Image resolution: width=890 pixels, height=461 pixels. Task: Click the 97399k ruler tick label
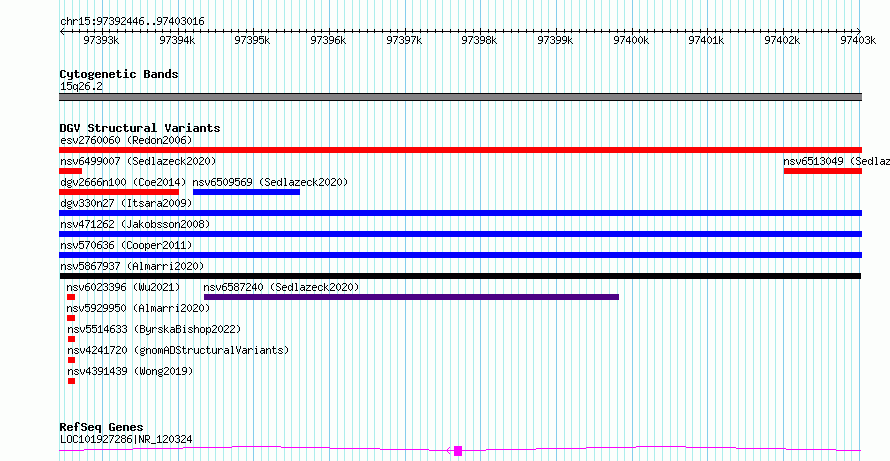point(555,40)
